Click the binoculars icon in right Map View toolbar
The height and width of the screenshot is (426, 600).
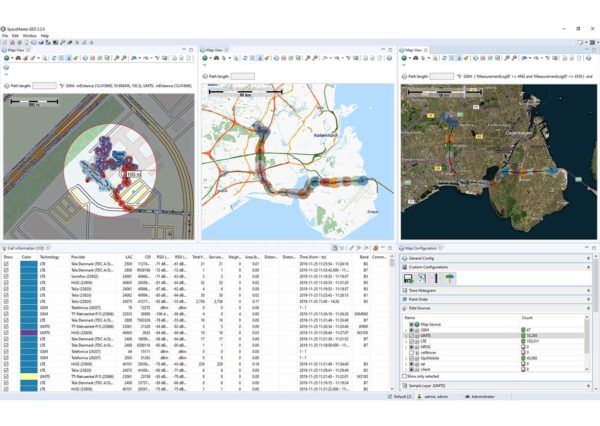[x=416, y=58]
